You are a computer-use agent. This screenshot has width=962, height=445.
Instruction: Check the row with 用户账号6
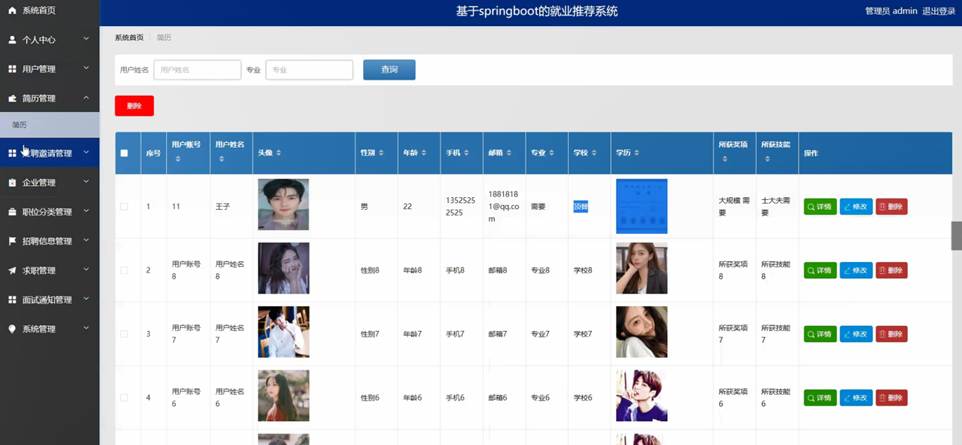click(124, 398)
